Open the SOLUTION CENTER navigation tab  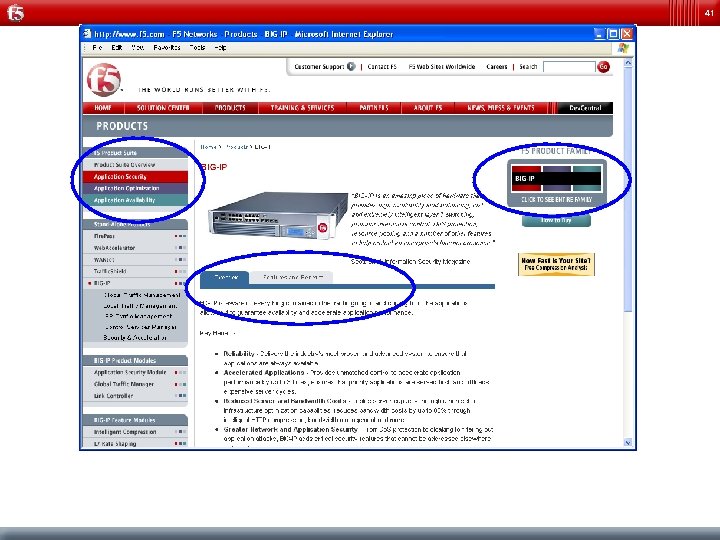point(163,108)
